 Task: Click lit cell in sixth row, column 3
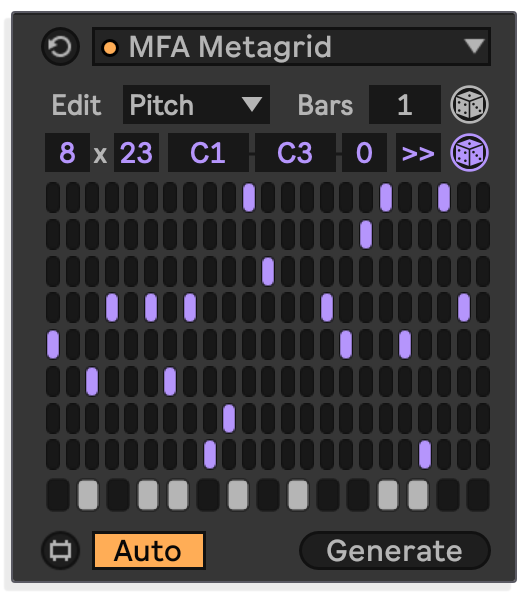coord(92,381)
